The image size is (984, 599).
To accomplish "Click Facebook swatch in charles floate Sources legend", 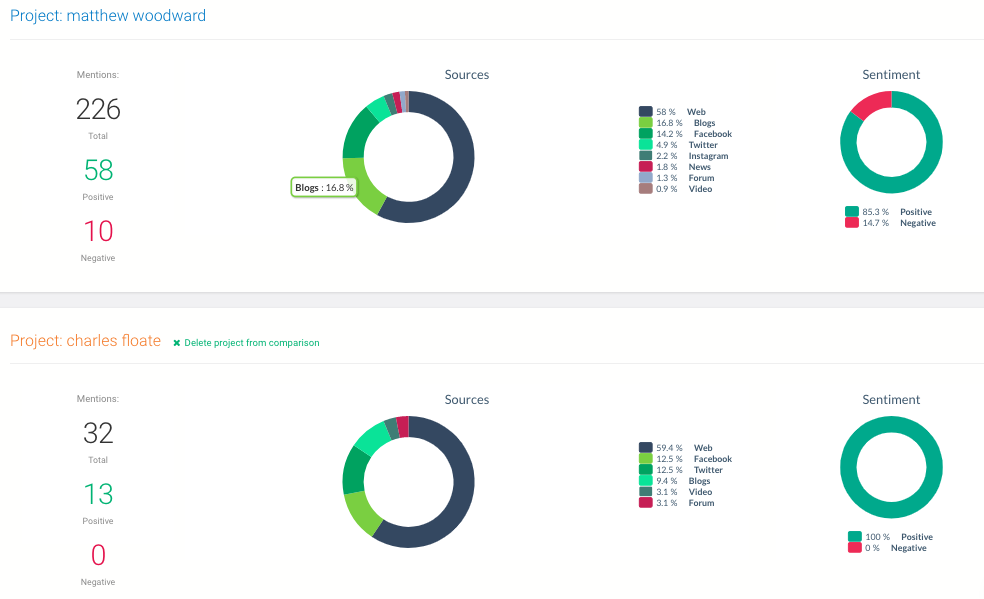I will [x=646, y=459].
